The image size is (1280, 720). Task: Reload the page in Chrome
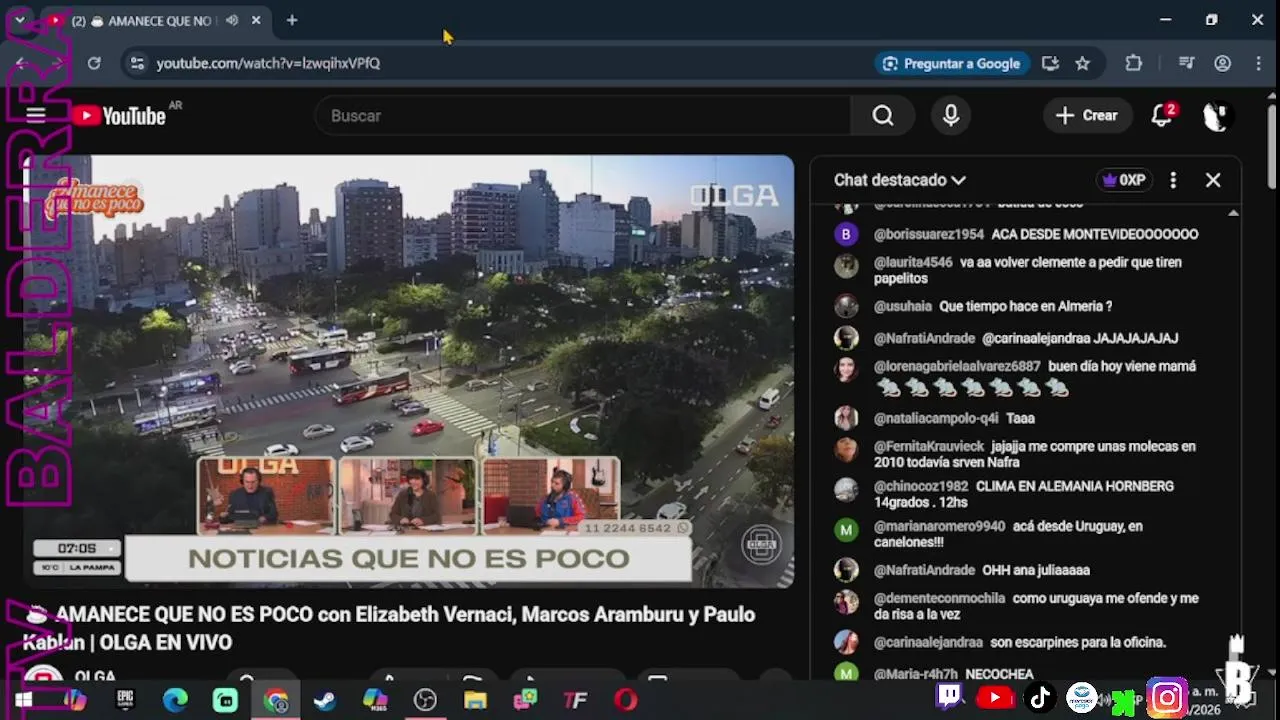pyautogui.click(x=94, y=63)
